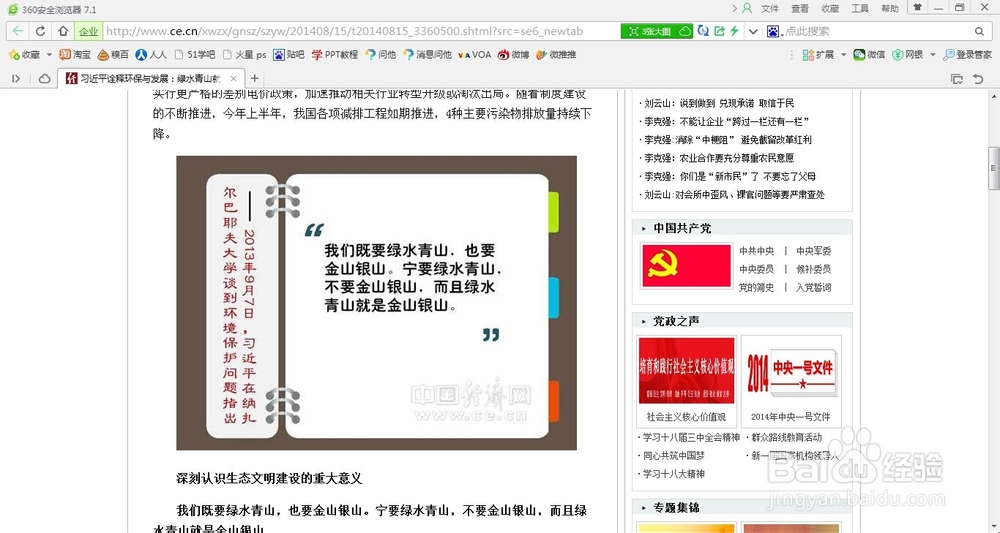Open the 中央军委 link
Screen dimensions: 1000x533
click(x=813, y=251)
